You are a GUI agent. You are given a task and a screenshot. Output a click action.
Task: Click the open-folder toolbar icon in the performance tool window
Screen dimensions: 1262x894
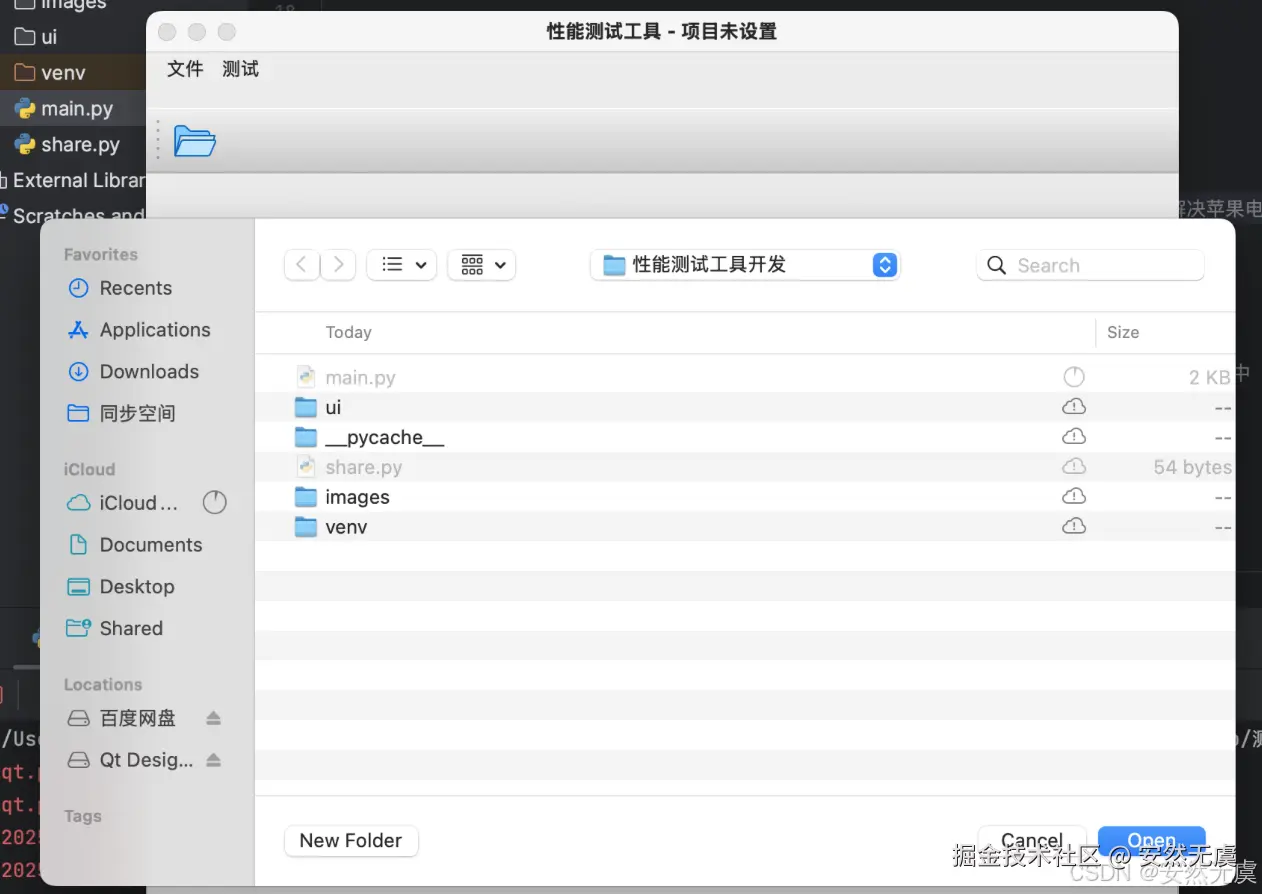[194, 141]
